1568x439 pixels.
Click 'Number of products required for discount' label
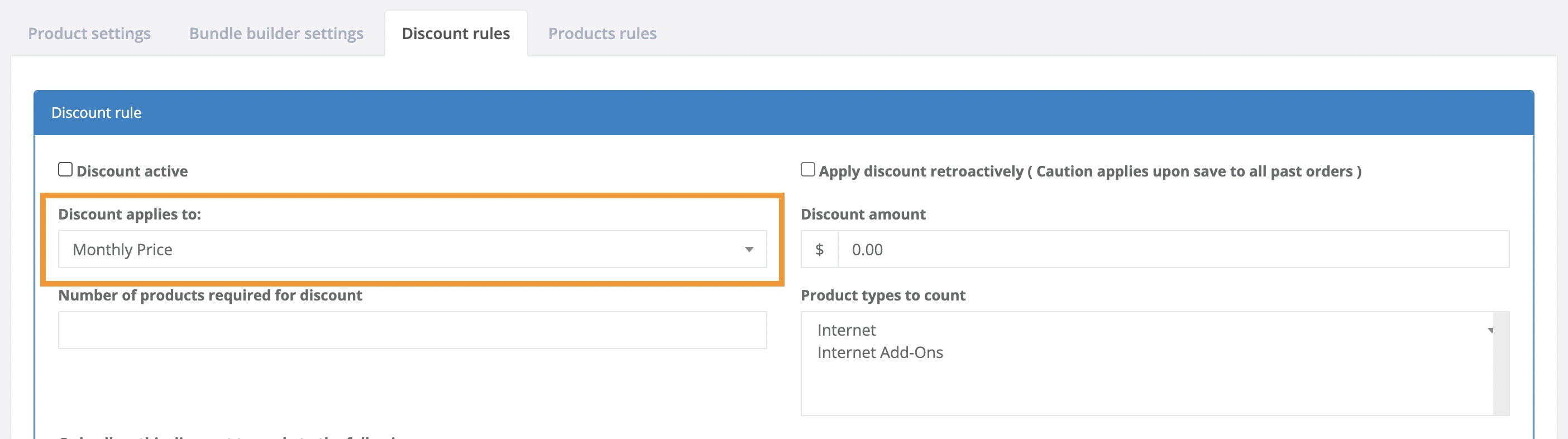210,295
